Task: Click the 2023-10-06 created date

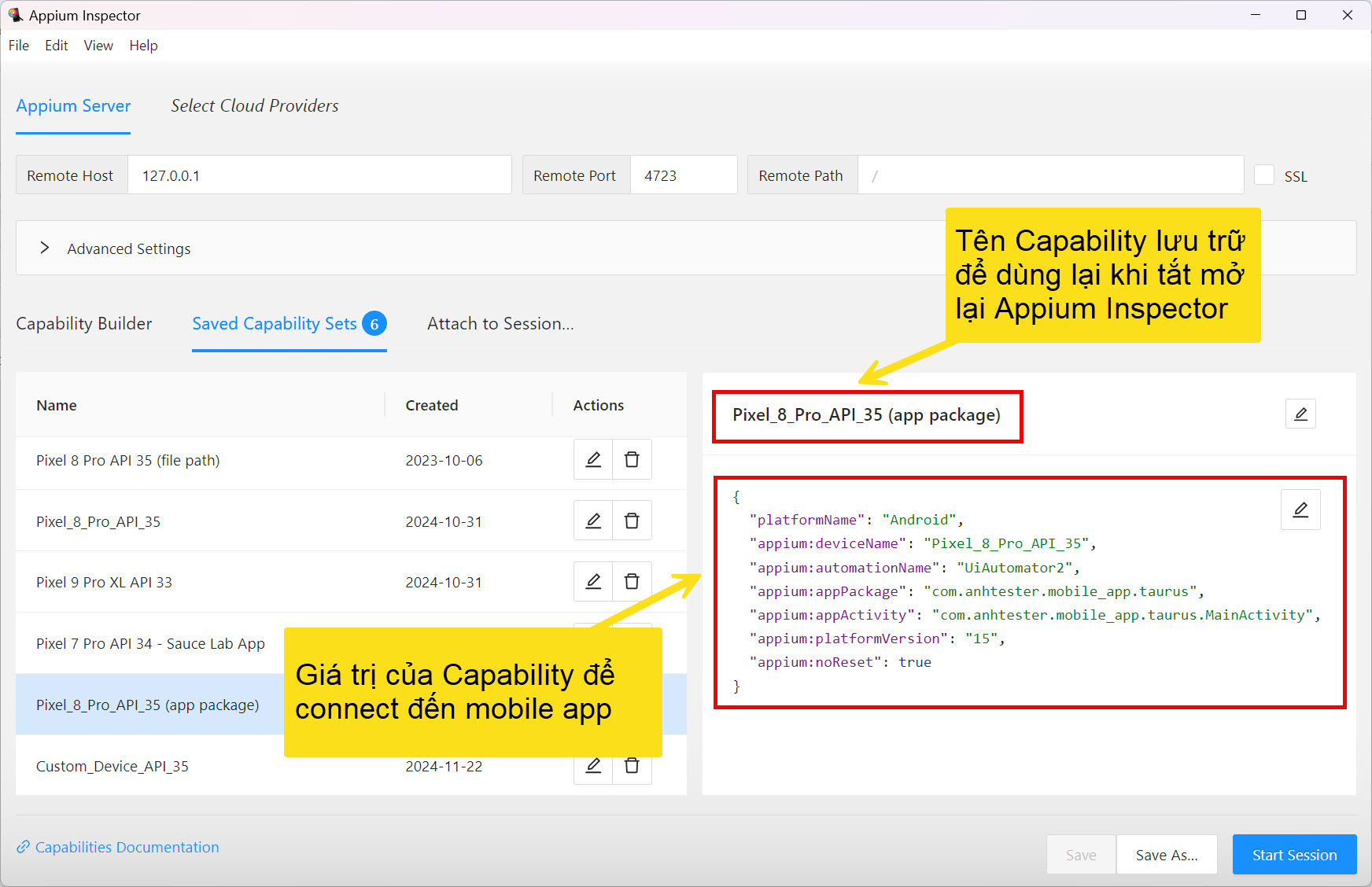Action: [x=444, y=460]
